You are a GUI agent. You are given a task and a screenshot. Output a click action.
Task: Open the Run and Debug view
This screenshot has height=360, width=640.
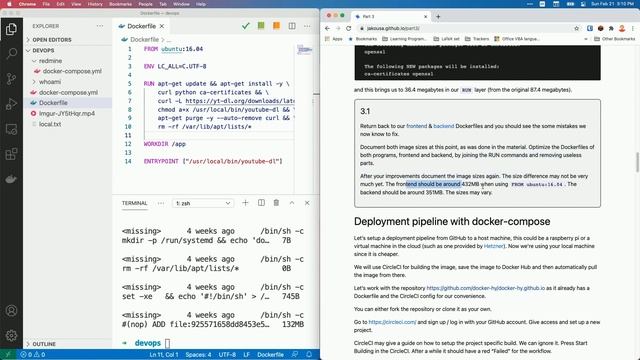coord(11,104)
